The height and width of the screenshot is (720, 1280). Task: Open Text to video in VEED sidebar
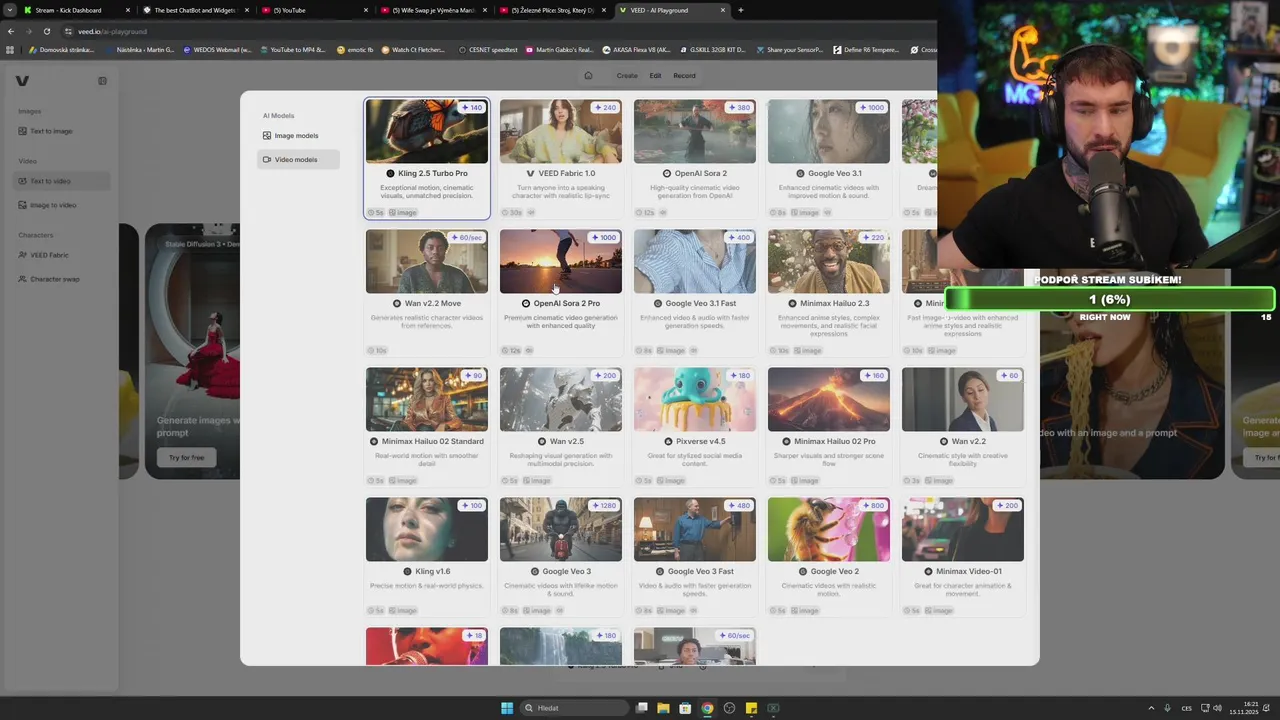point(62,181)
